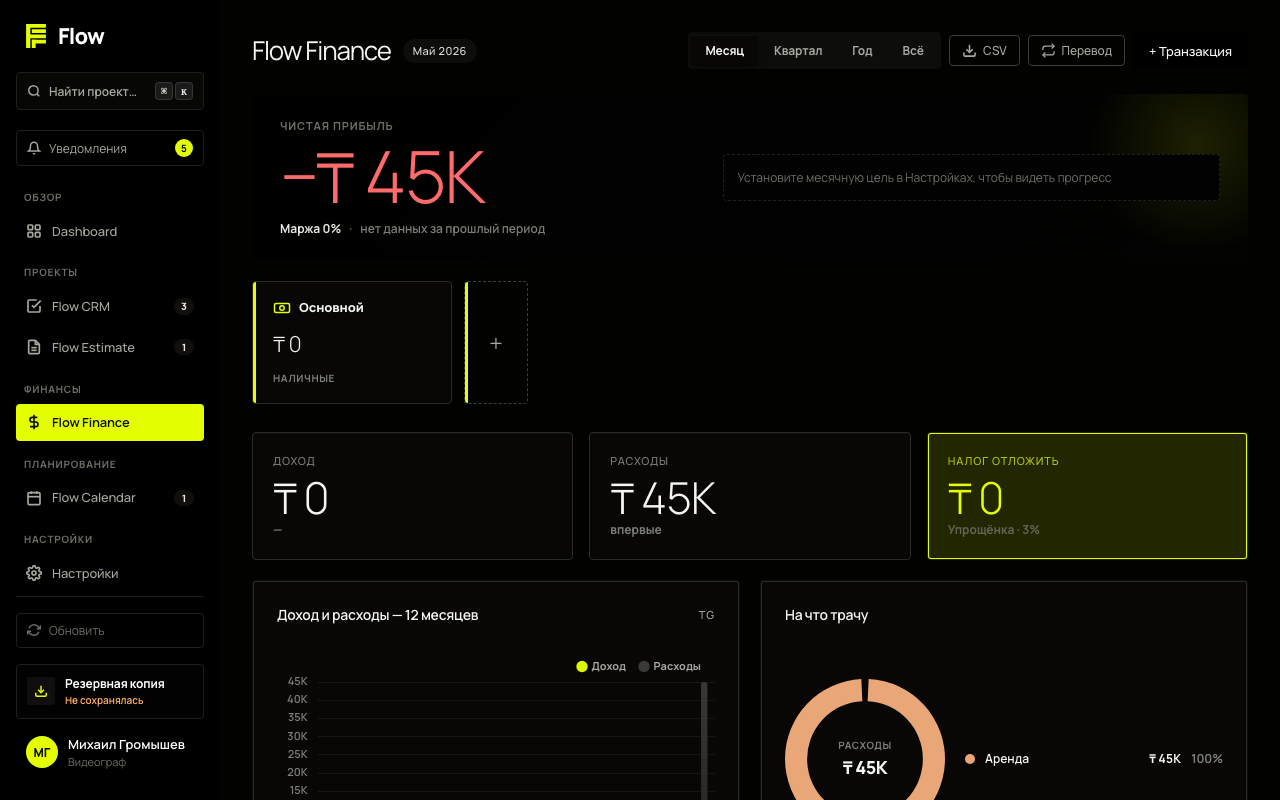Click the −₸45K net profit value
Screen dimensions: 1280x800
click(x=384, y=177)
